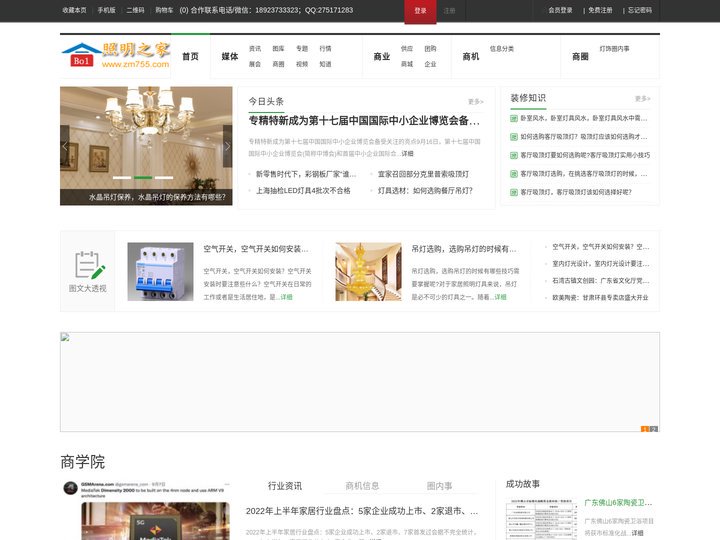The width and height of the screenshot is (720, 540).
Task: Click the chandelier carousel image
Action: (146, 138)
